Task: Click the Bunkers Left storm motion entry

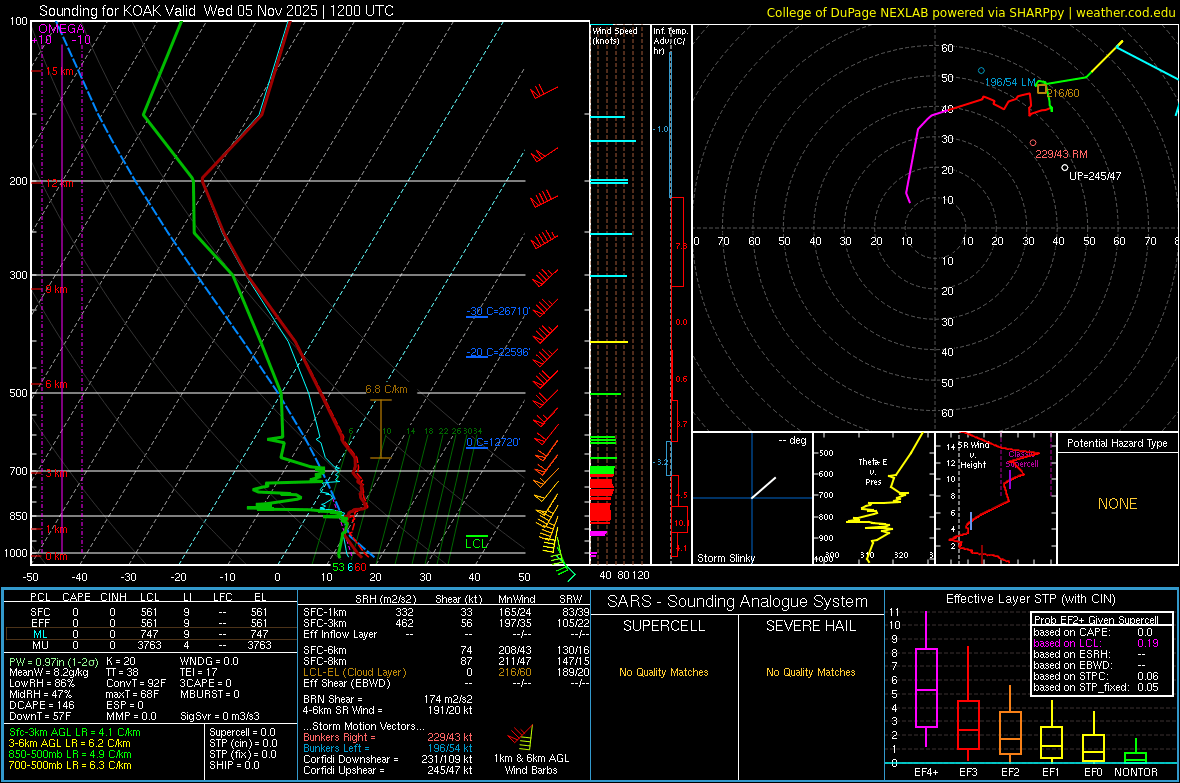Action: (x=388, y=748)
